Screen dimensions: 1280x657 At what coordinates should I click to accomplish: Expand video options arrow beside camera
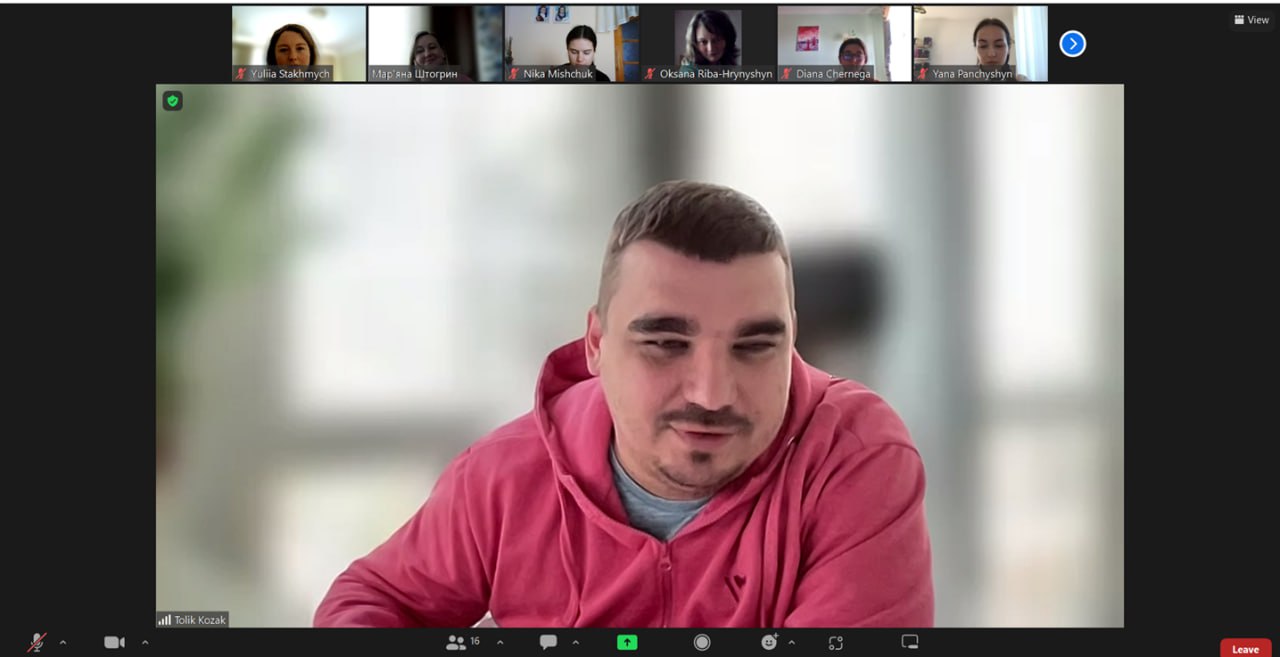click(x=145, y=643)
